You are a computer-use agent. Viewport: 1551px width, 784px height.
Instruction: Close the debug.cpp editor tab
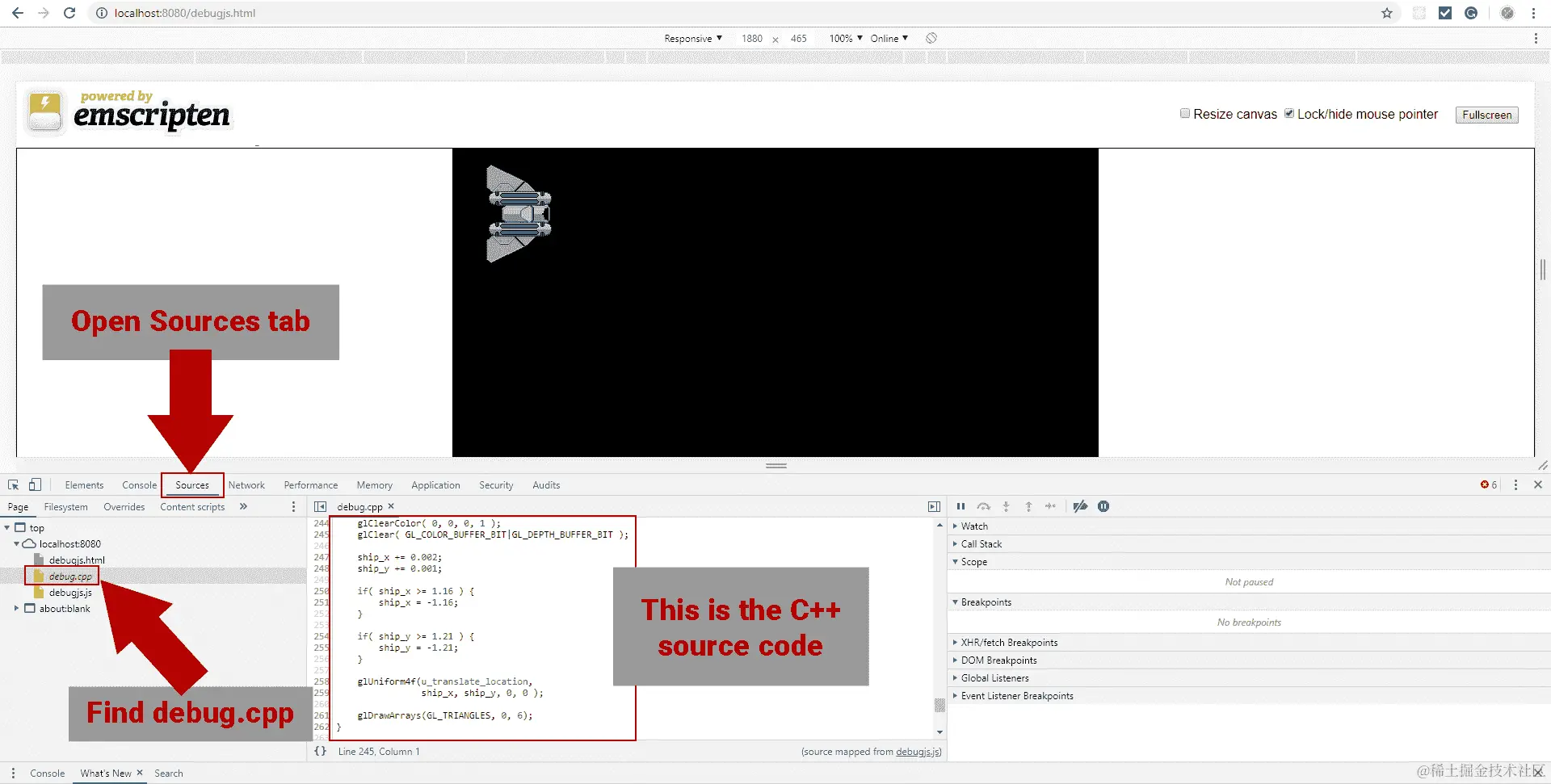click(391, 506)
